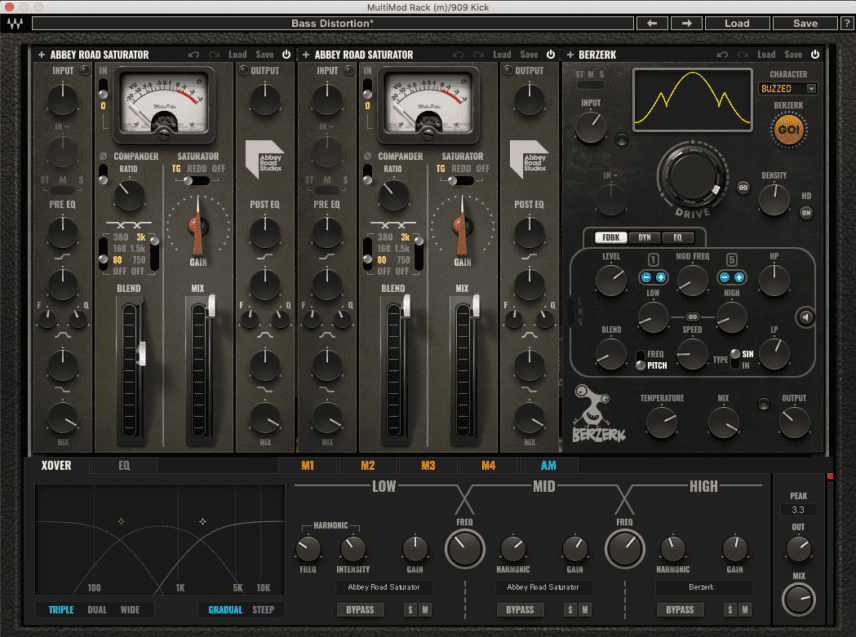Click the Berzerk waveform shape display
The image size is (856, 637).
[x=692, y=100]
